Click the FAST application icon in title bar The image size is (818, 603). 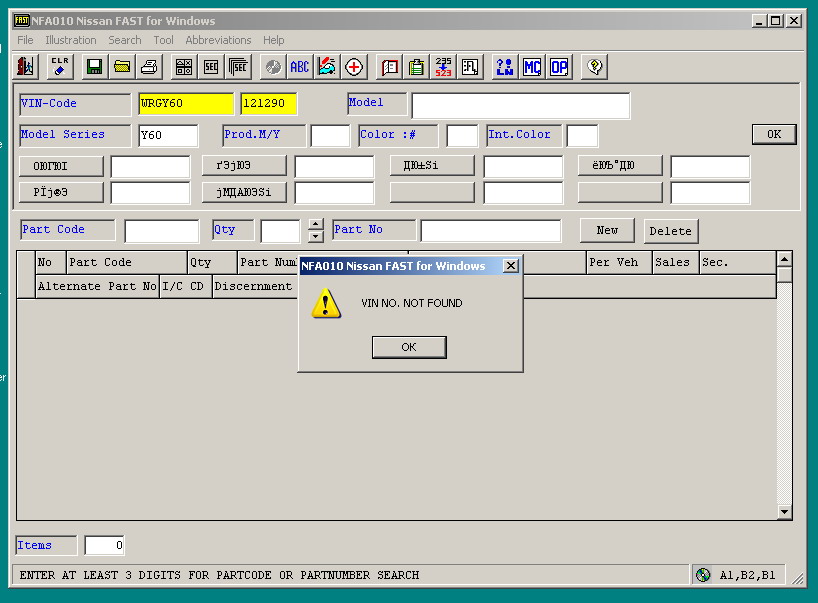point(22,21)
